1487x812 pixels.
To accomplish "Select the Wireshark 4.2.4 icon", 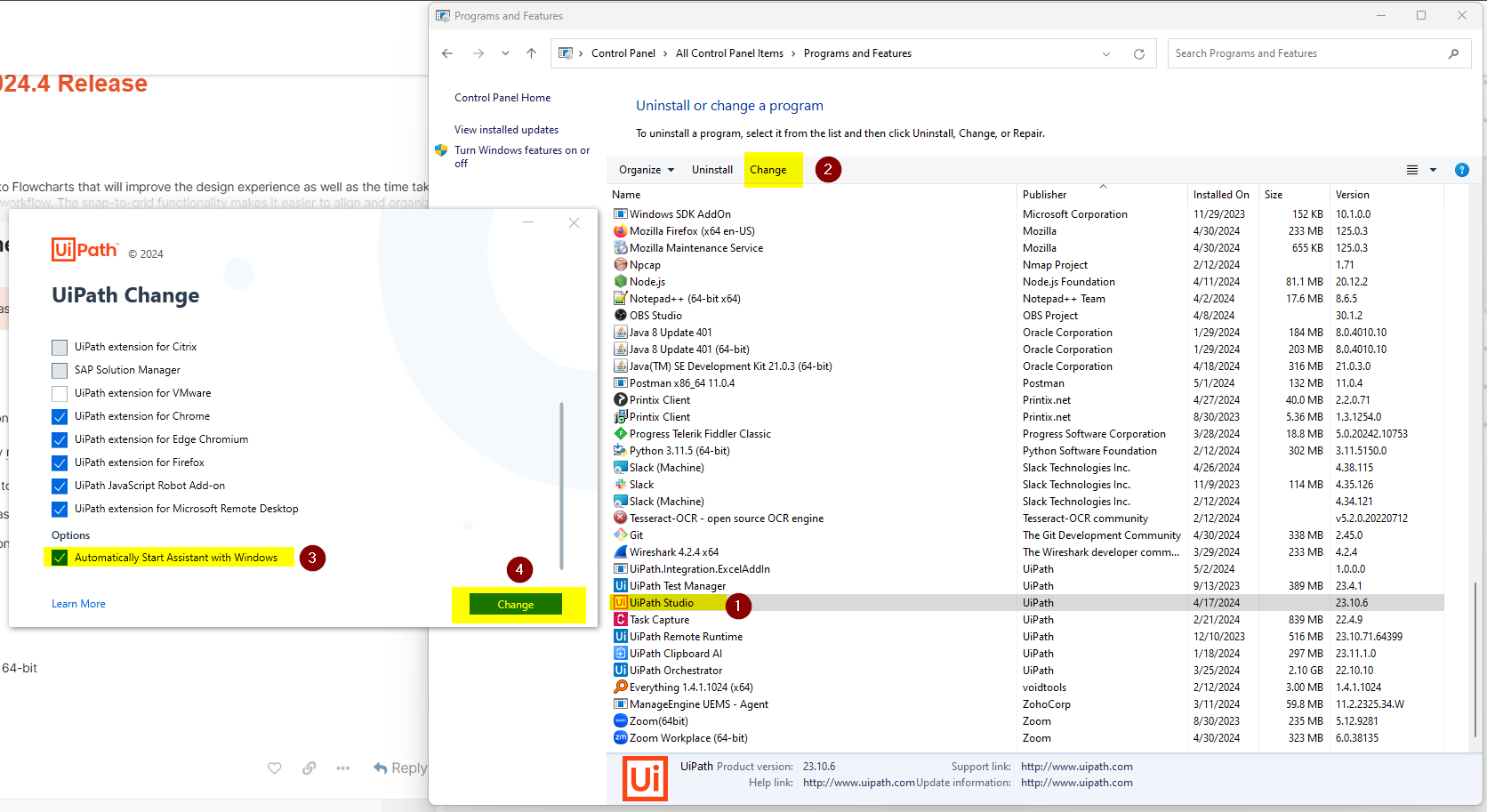I will (620, 552).
